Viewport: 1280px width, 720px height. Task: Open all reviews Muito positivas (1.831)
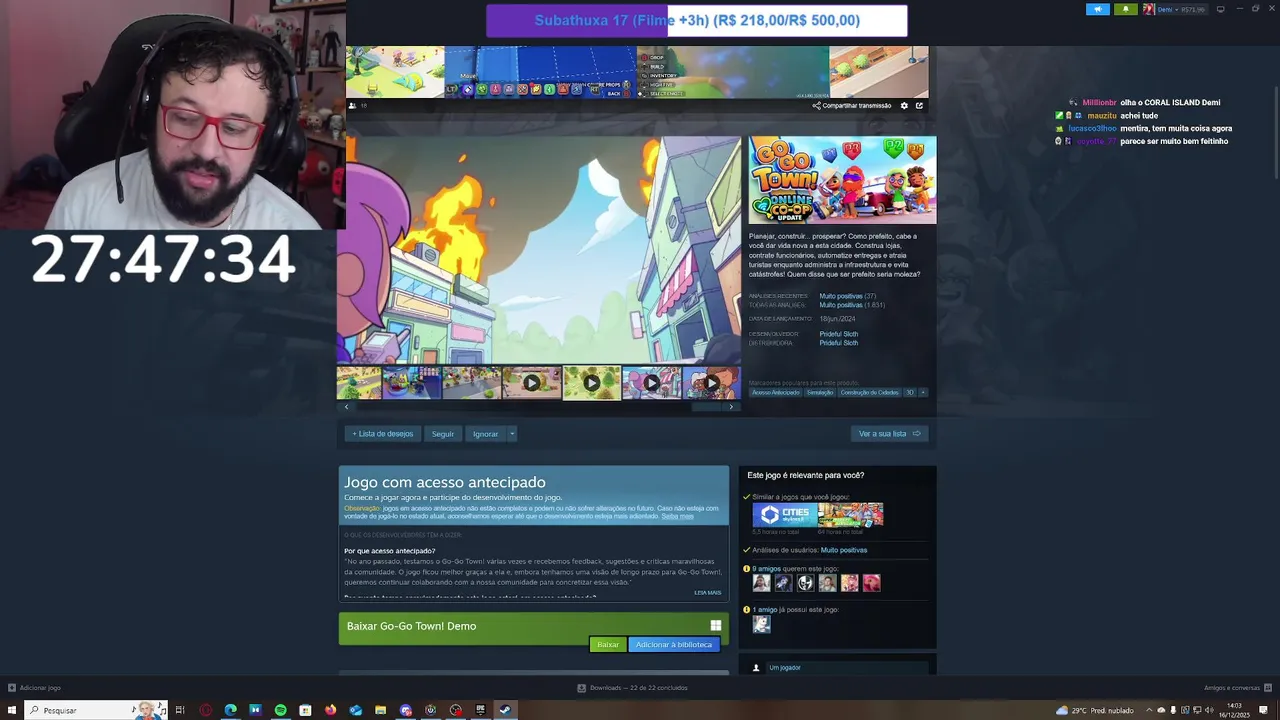(851, 305)
